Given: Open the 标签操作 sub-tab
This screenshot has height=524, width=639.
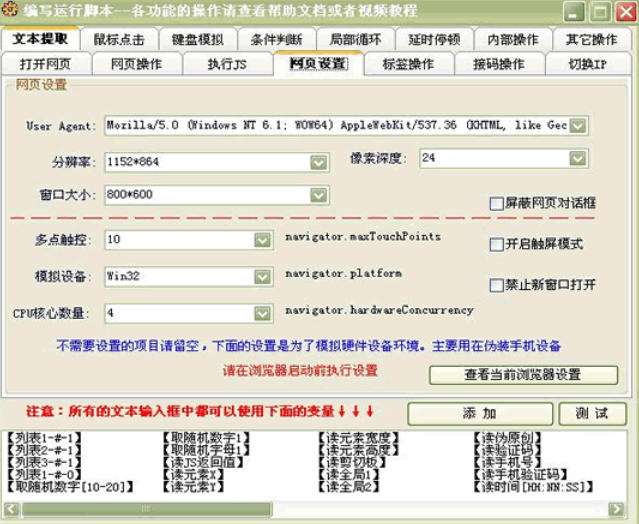Looking at the screenshot, I should [409, 64].
